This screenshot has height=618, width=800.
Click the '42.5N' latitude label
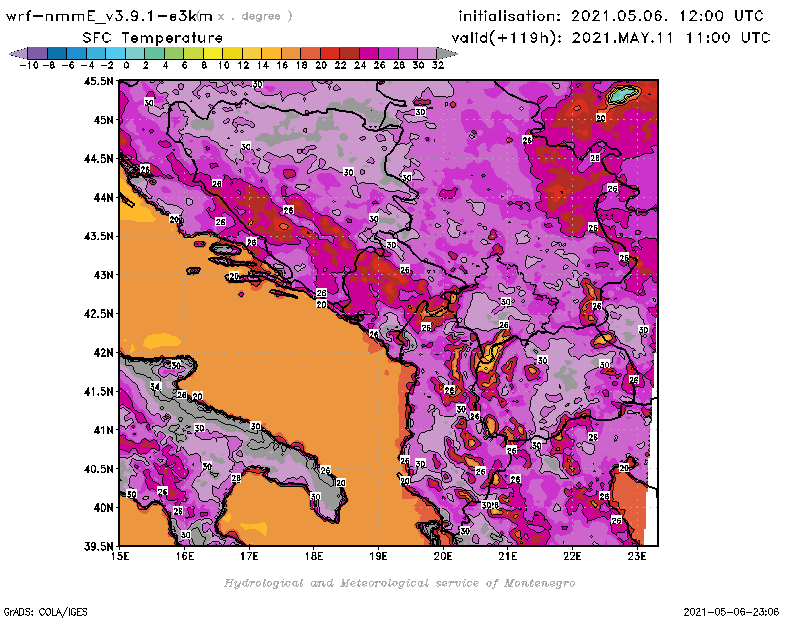98,314
